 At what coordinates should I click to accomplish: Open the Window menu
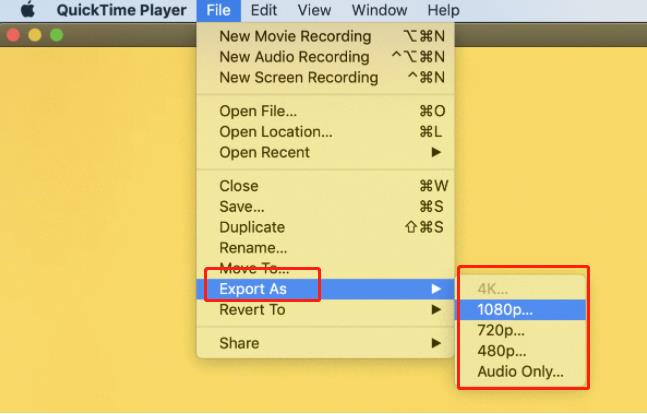tap(379, 10)
